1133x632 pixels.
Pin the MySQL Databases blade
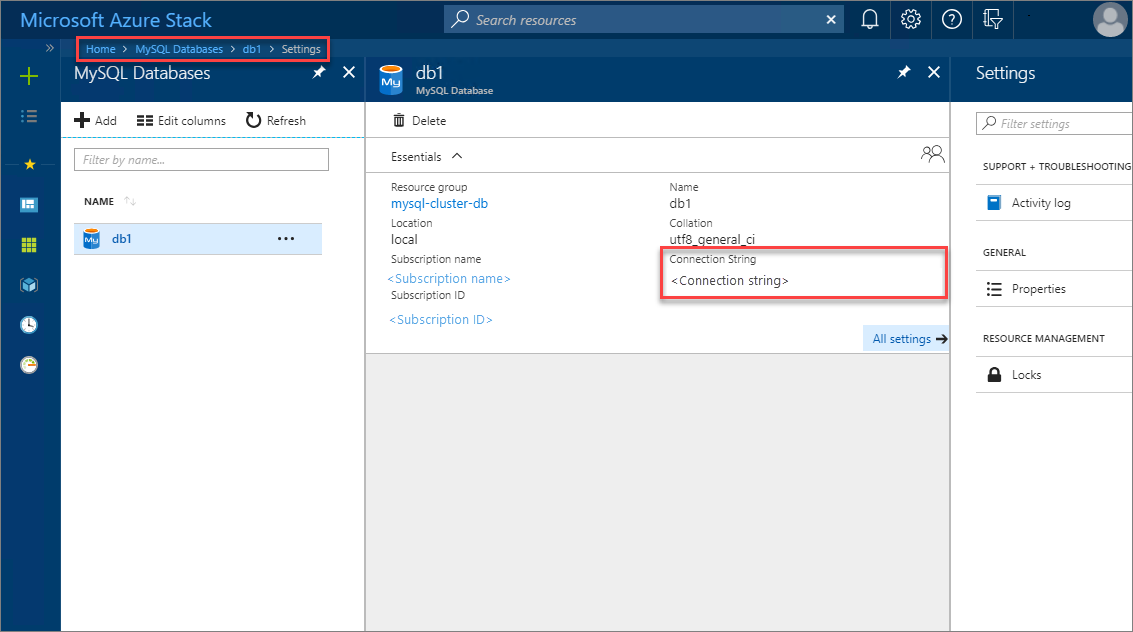click(x=318, y=72)
